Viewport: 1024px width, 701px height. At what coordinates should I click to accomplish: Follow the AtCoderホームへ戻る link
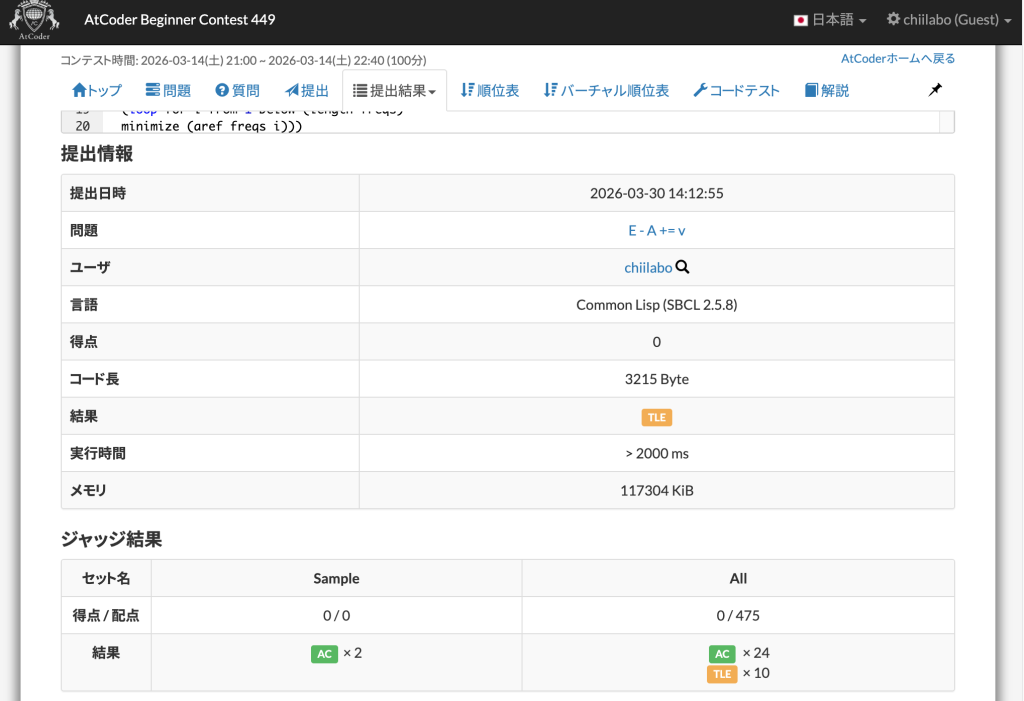898,59
